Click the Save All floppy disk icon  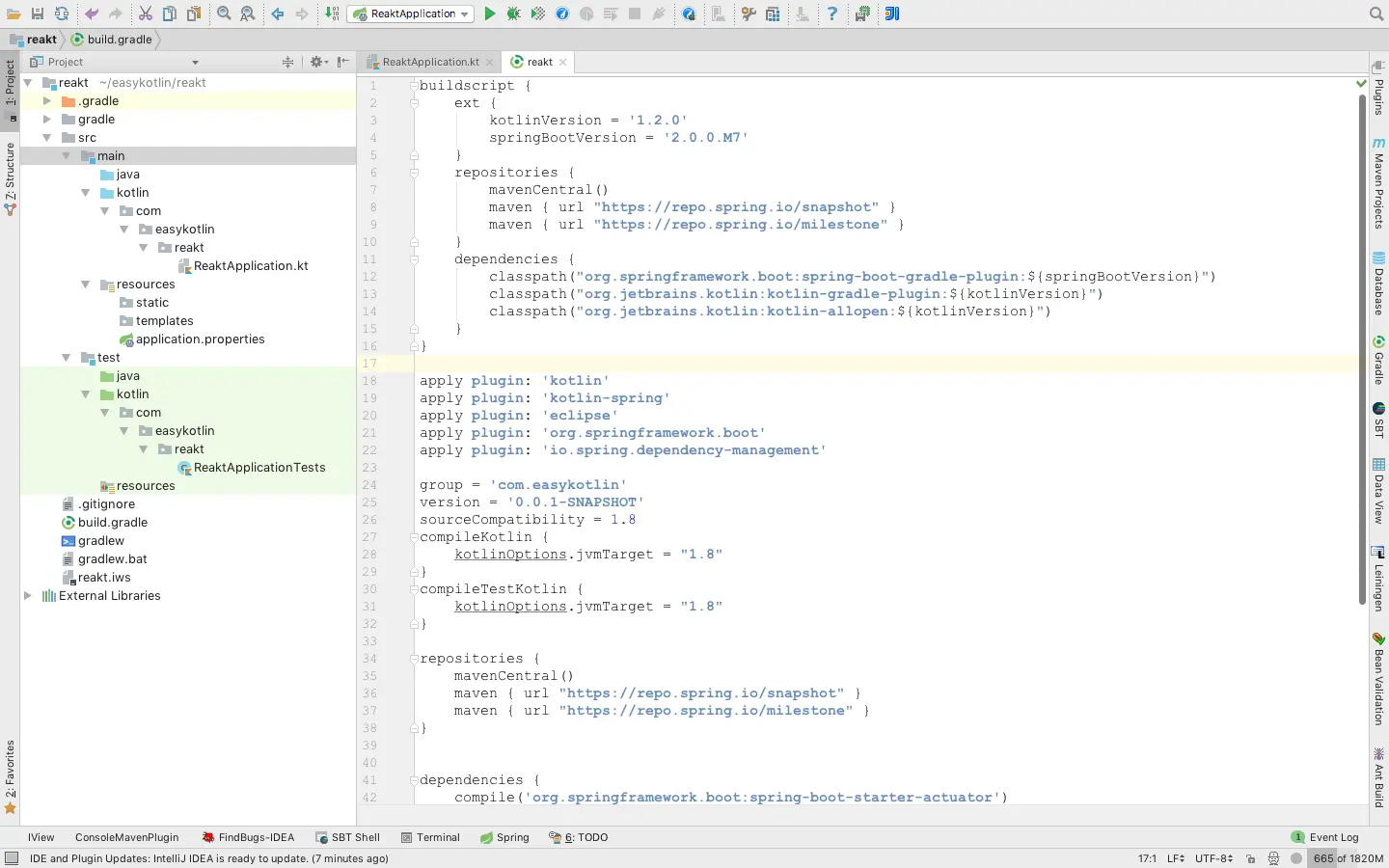(x=37, y=14)
